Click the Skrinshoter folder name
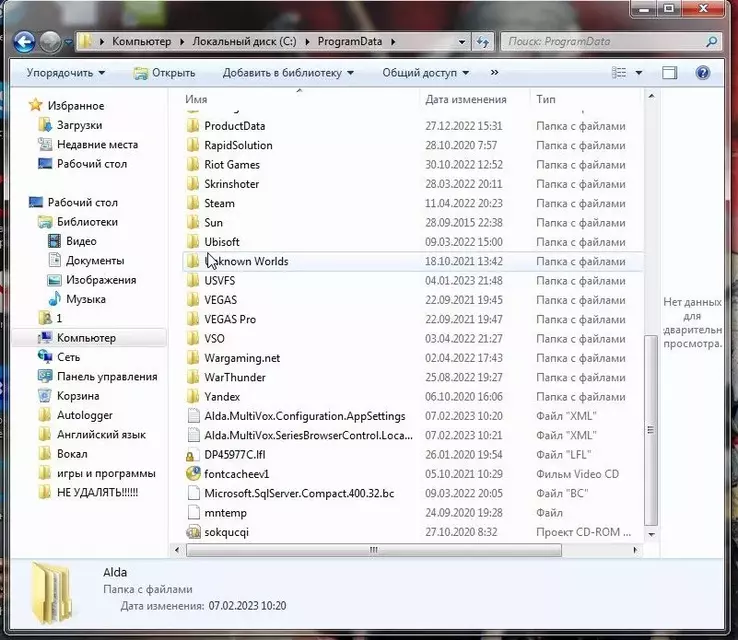 232,184
